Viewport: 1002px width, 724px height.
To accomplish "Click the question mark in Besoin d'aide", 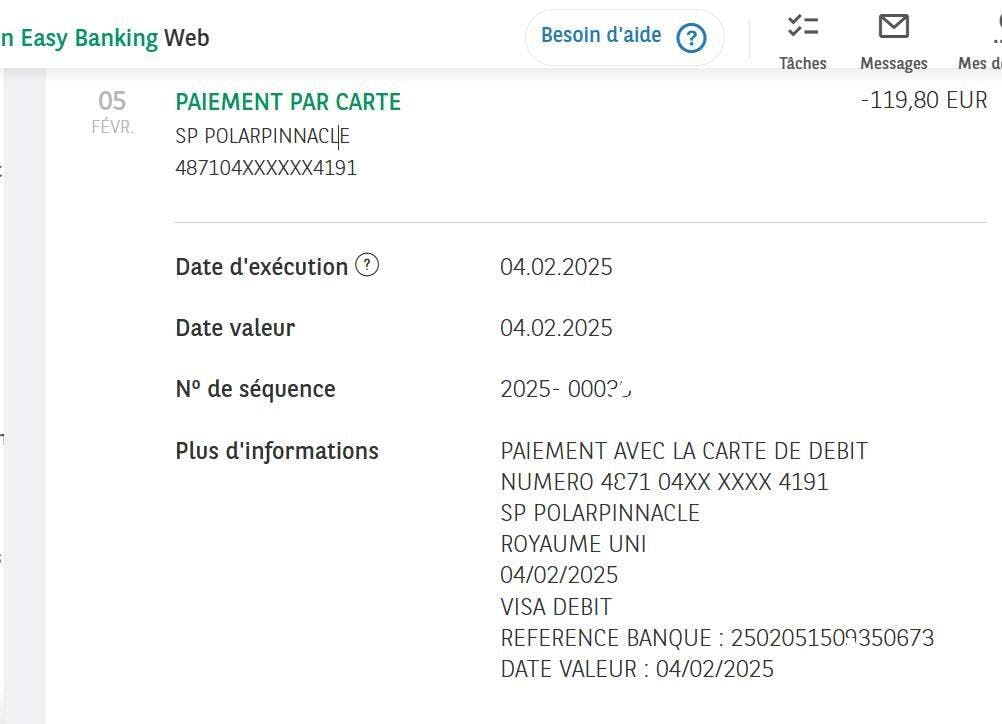I will [x=691, y=38].
